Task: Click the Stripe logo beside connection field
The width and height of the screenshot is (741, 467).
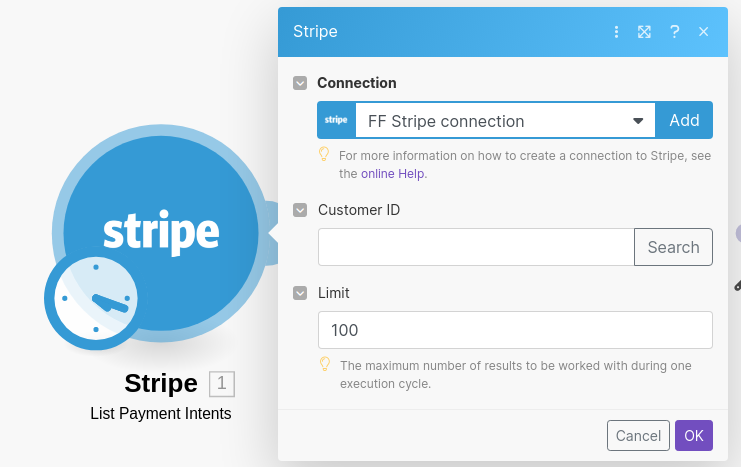Action: click(x=336, y=120)
